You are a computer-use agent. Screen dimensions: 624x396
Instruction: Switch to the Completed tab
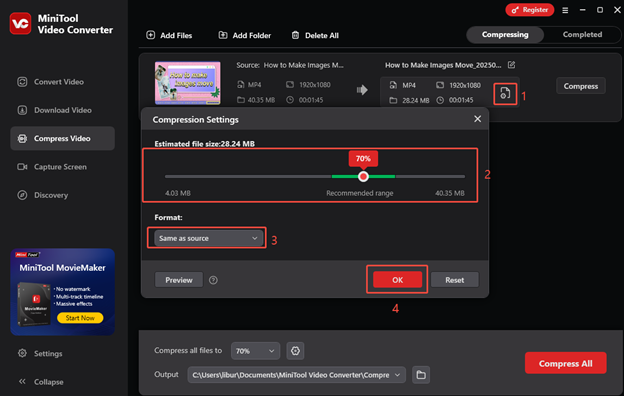[582, 35]
